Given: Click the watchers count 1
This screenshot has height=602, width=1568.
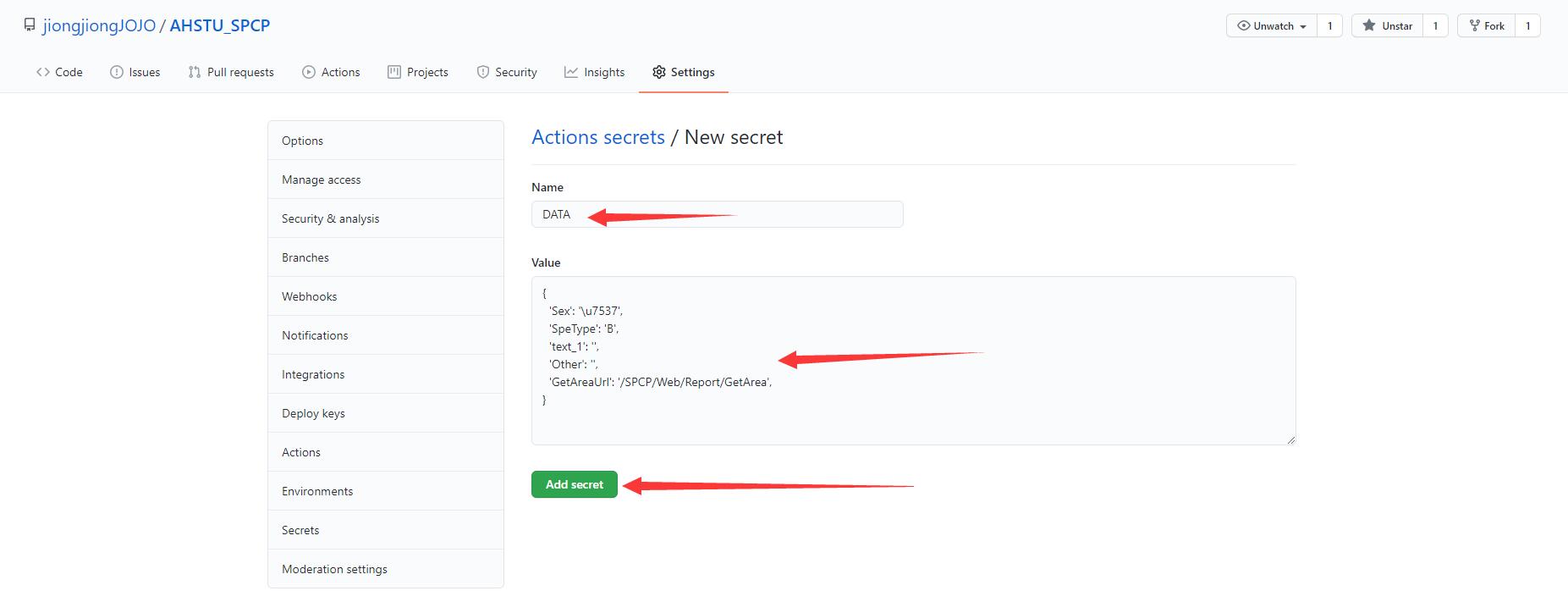Looking at the screenshot, I should click(x=1330, y=25).
